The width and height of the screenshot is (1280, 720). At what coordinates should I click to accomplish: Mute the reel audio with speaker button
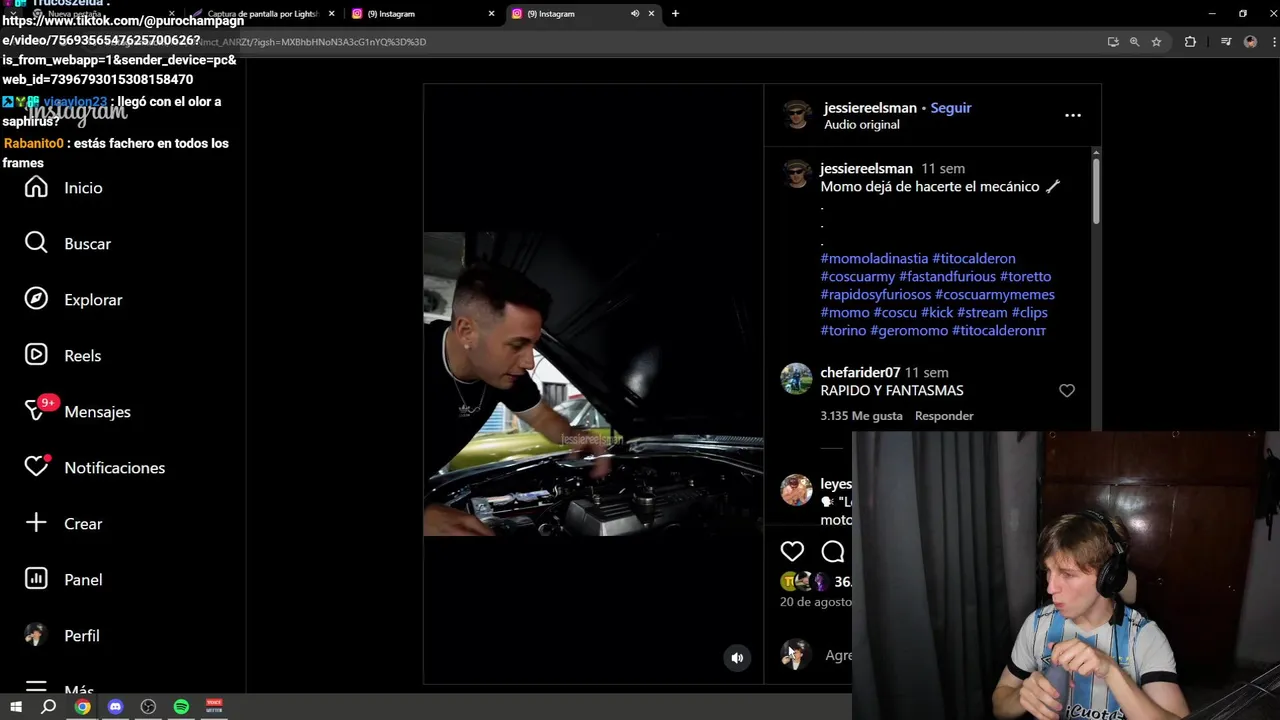pyautogui.click(x=737, y=658)
